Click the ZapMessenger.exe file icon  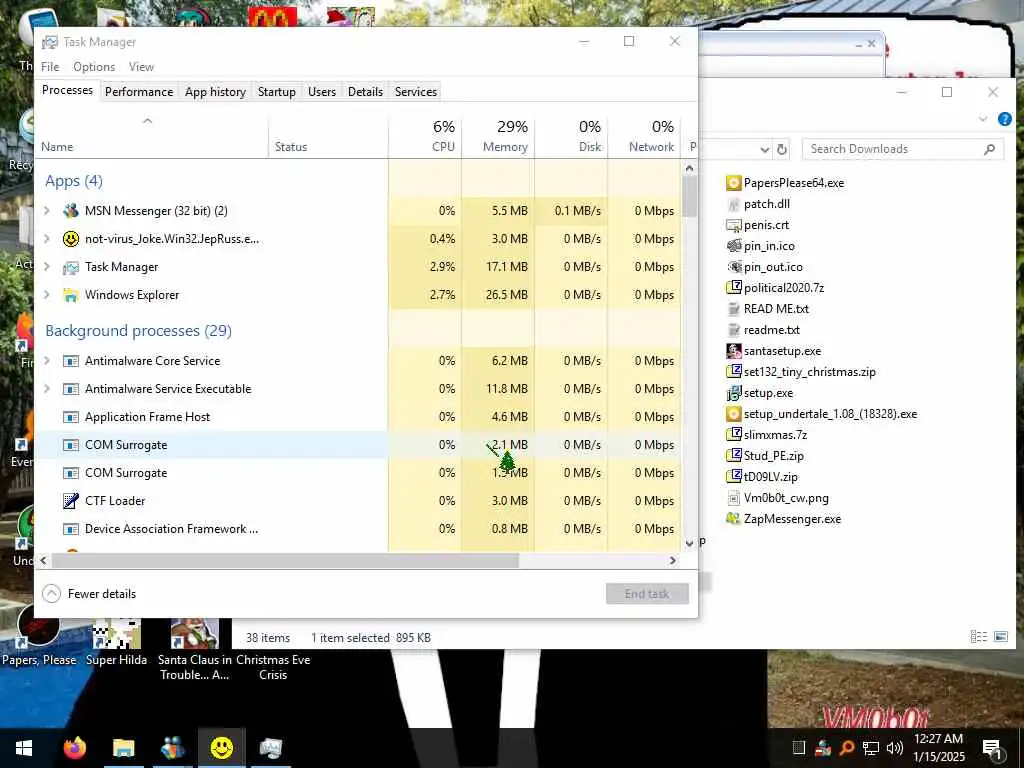point(733,519)
